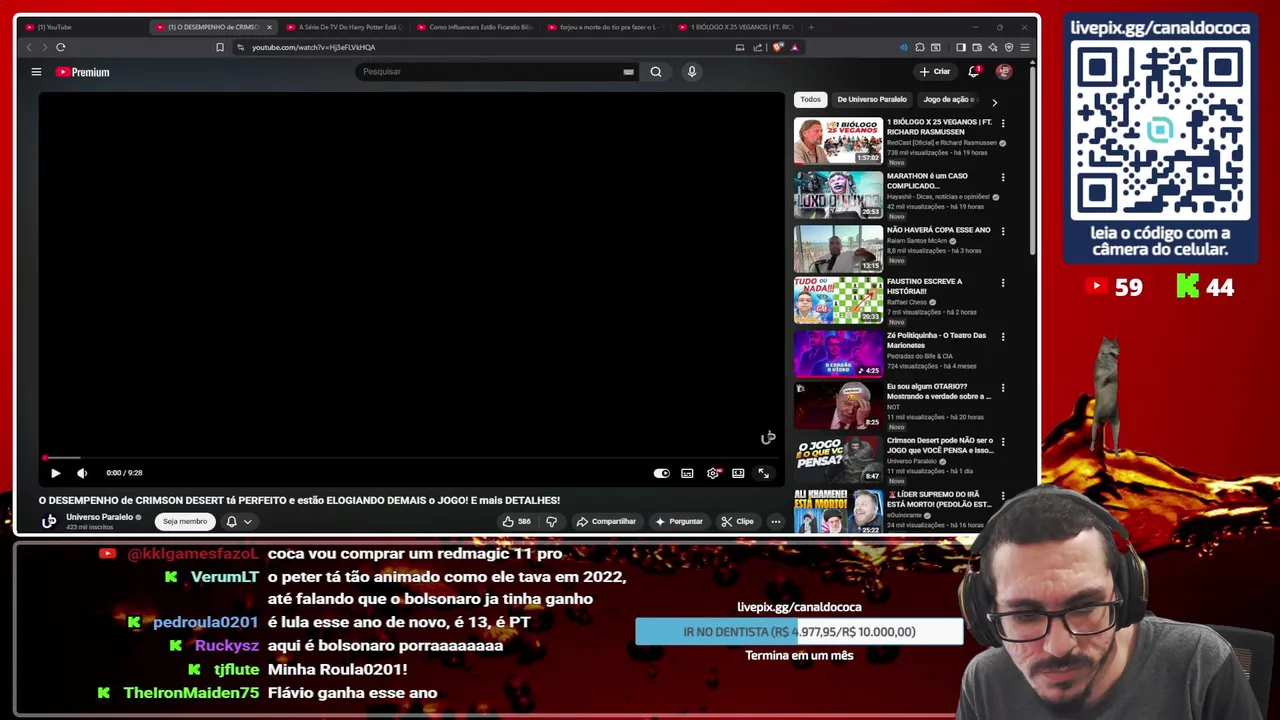Open Eu sou algum OTARIO video thumbnail
This screenshot has height=720, width=1280.
tap(838, 405)
